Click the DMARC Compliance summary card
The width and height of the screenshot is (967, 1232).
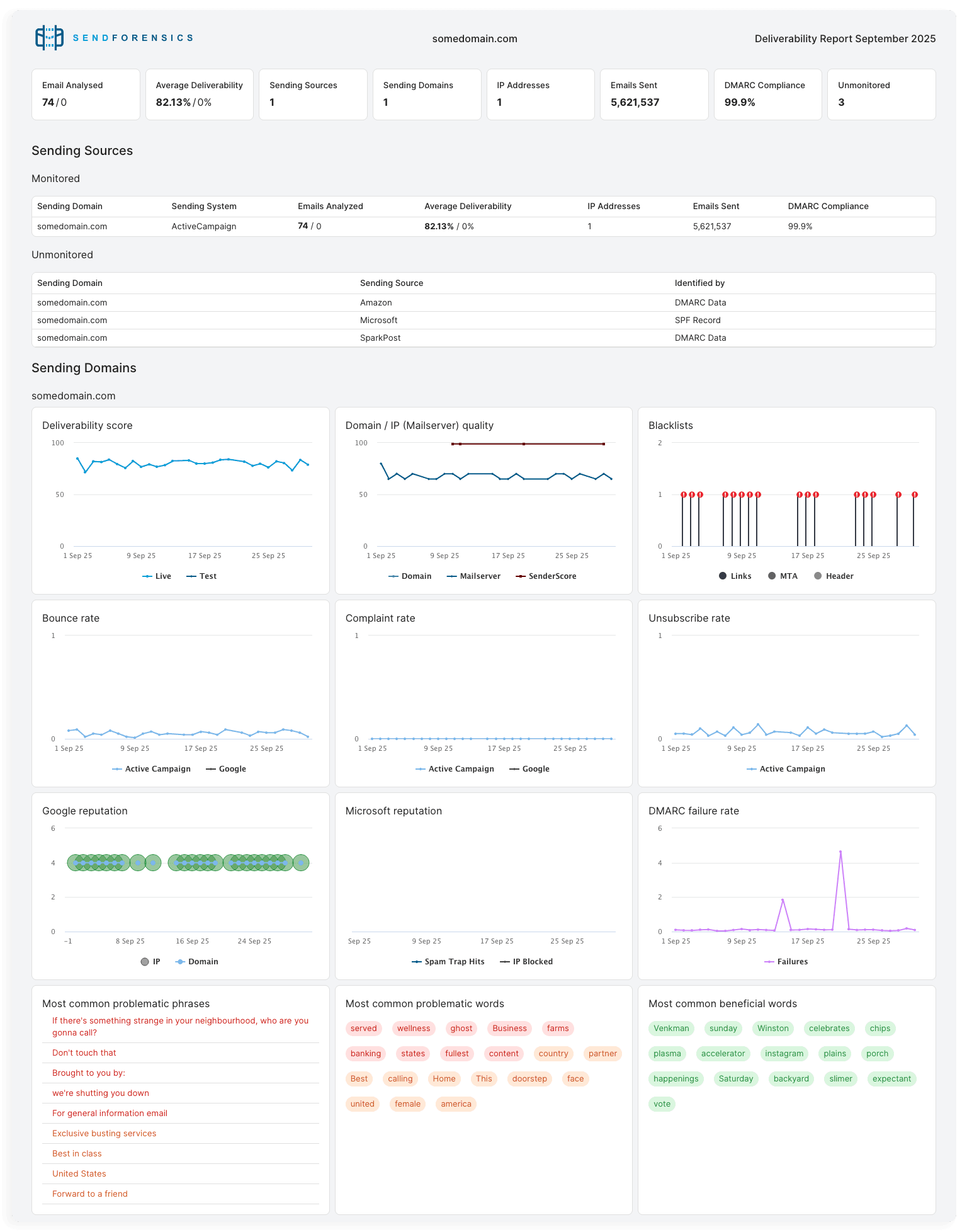point(767,94)
